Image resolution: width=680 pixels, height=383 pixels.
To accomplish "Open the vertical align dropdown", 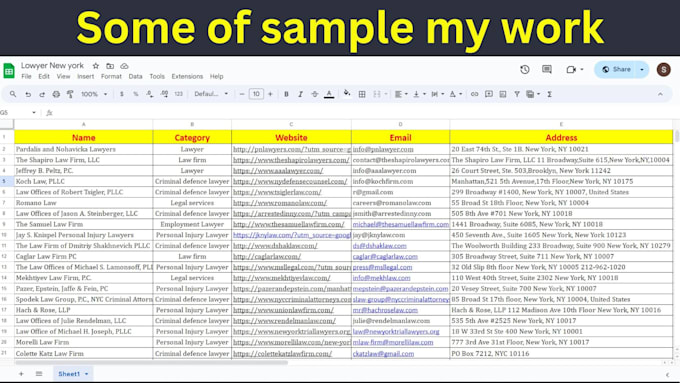I will coord(419,94).
